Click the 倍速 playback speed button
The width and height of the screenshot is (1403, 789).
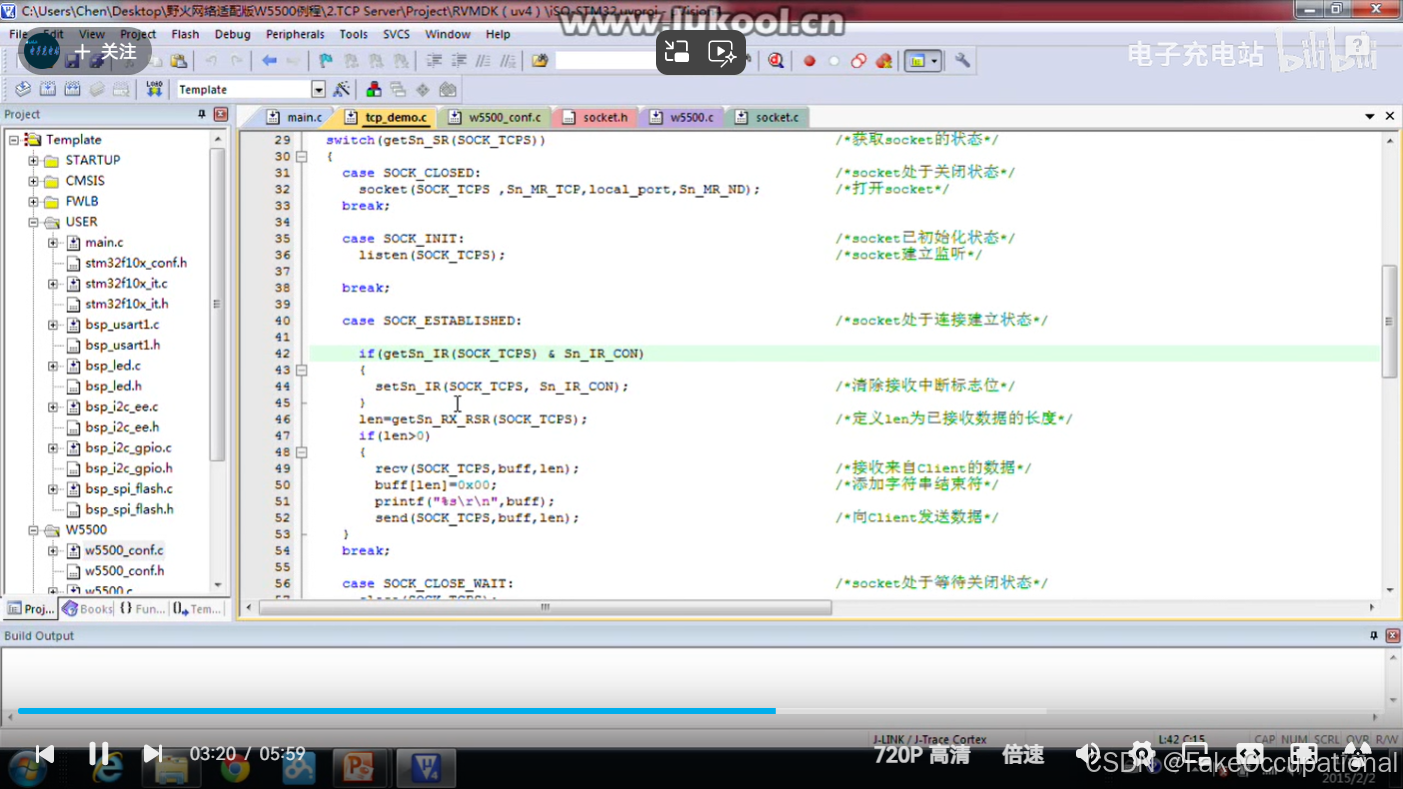(1023, 754)
